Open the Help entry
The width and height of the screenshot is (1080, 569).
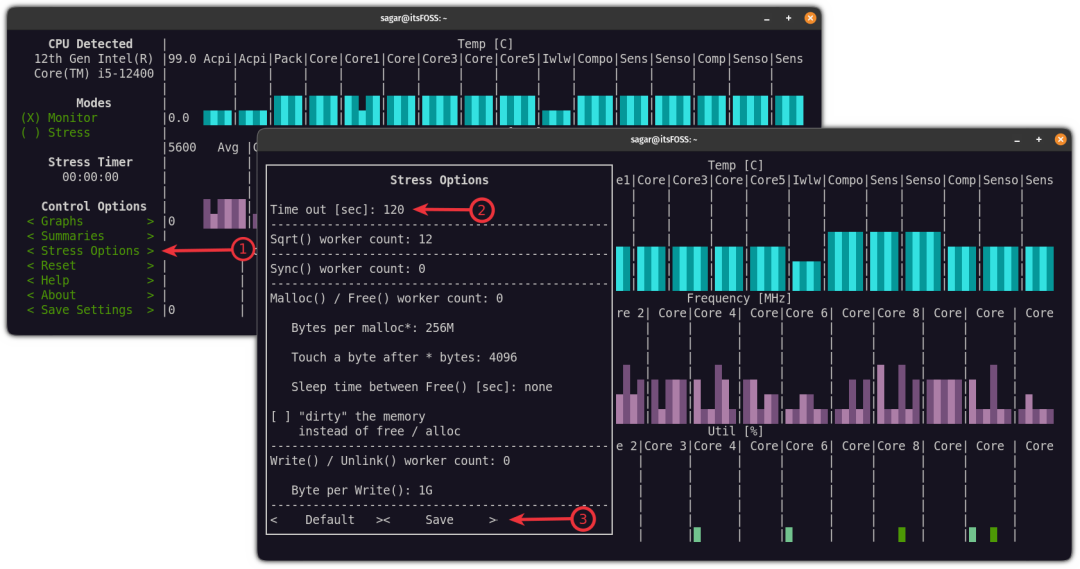pyautogui.click(x=55, y=281)
